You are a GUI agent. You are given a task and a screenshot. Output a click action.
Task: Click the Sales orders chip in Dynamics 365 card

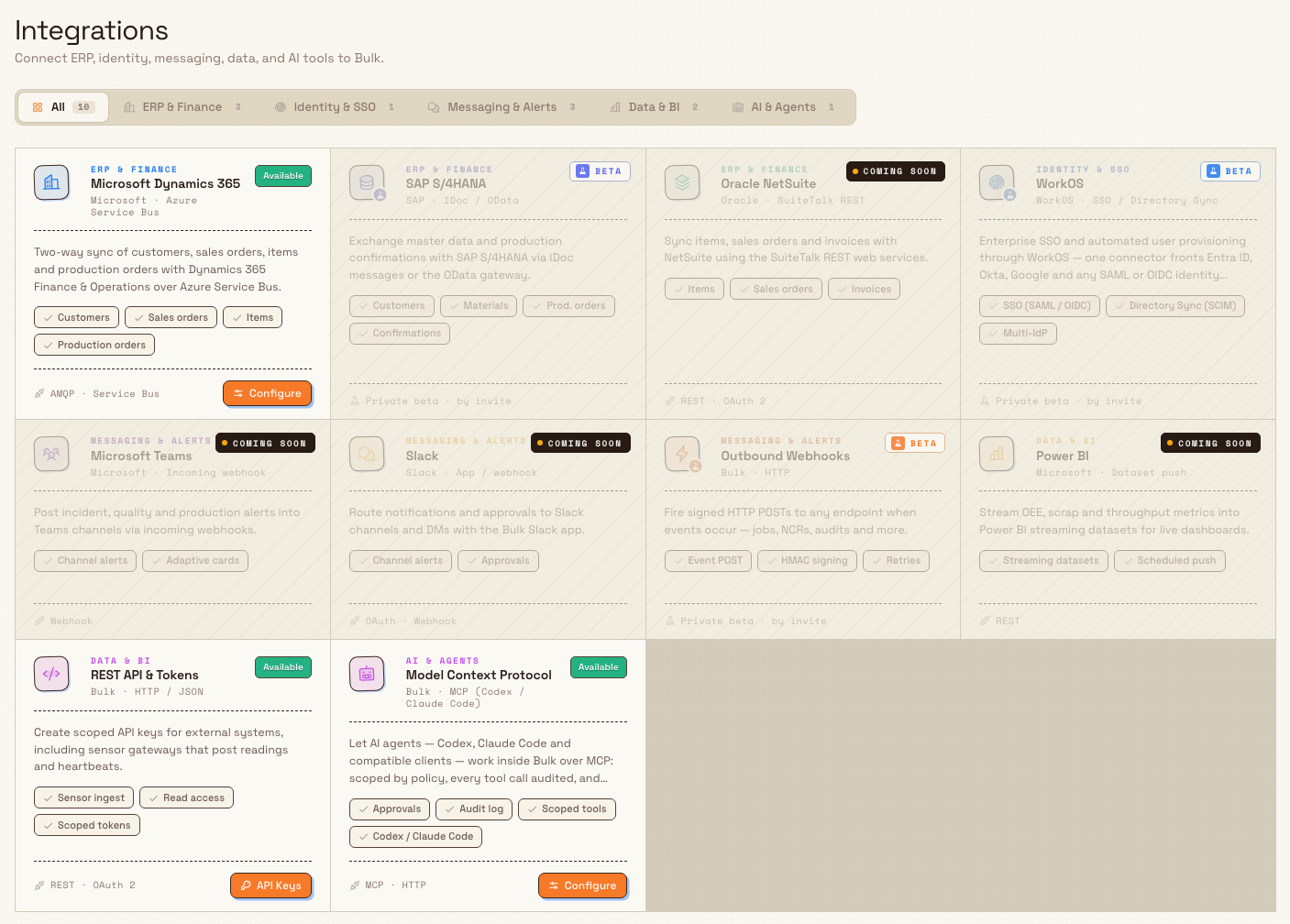click(x=171, y=317)
